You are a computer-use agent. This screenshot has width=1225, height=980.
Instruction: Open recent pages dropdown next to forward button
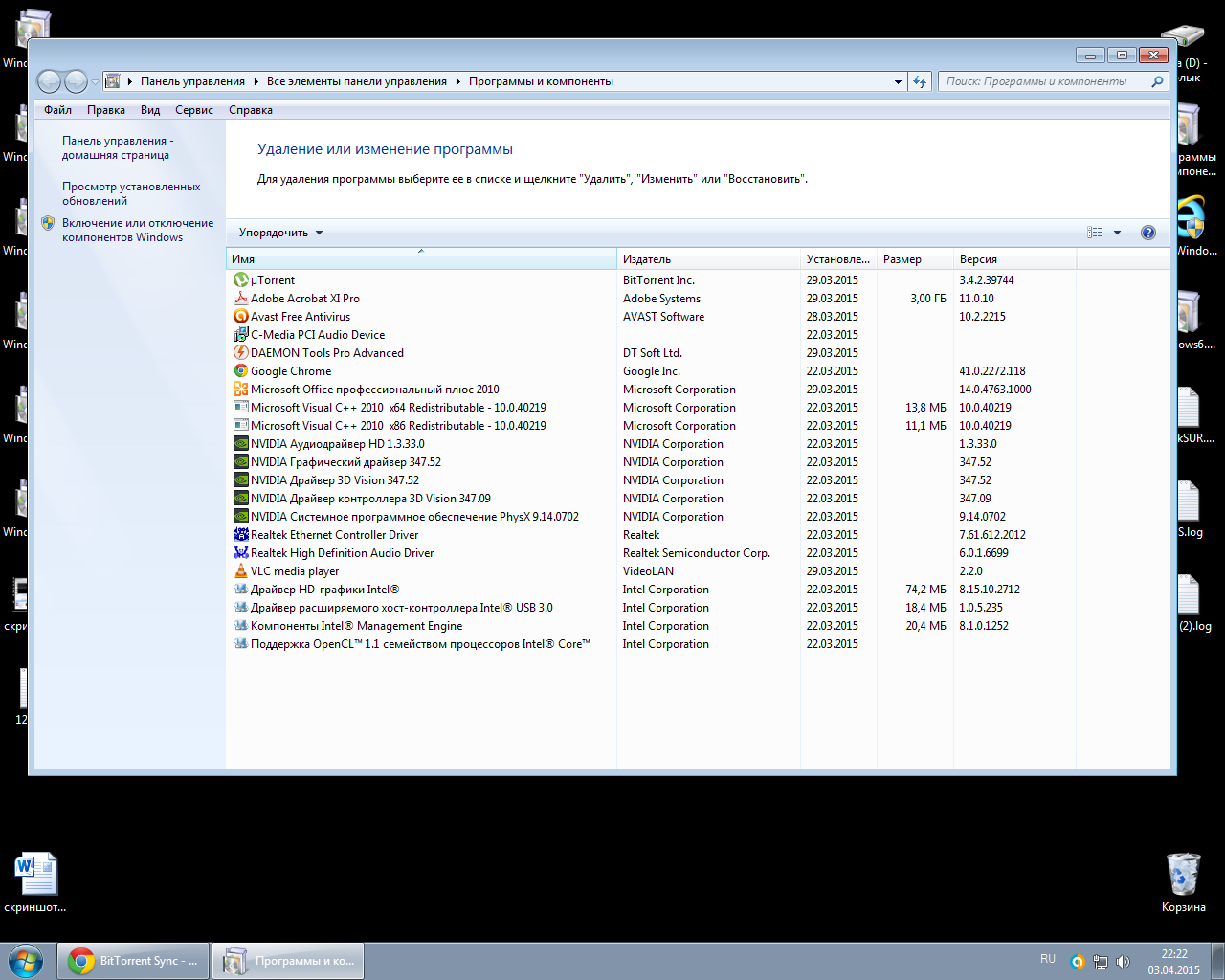(95, 82)
